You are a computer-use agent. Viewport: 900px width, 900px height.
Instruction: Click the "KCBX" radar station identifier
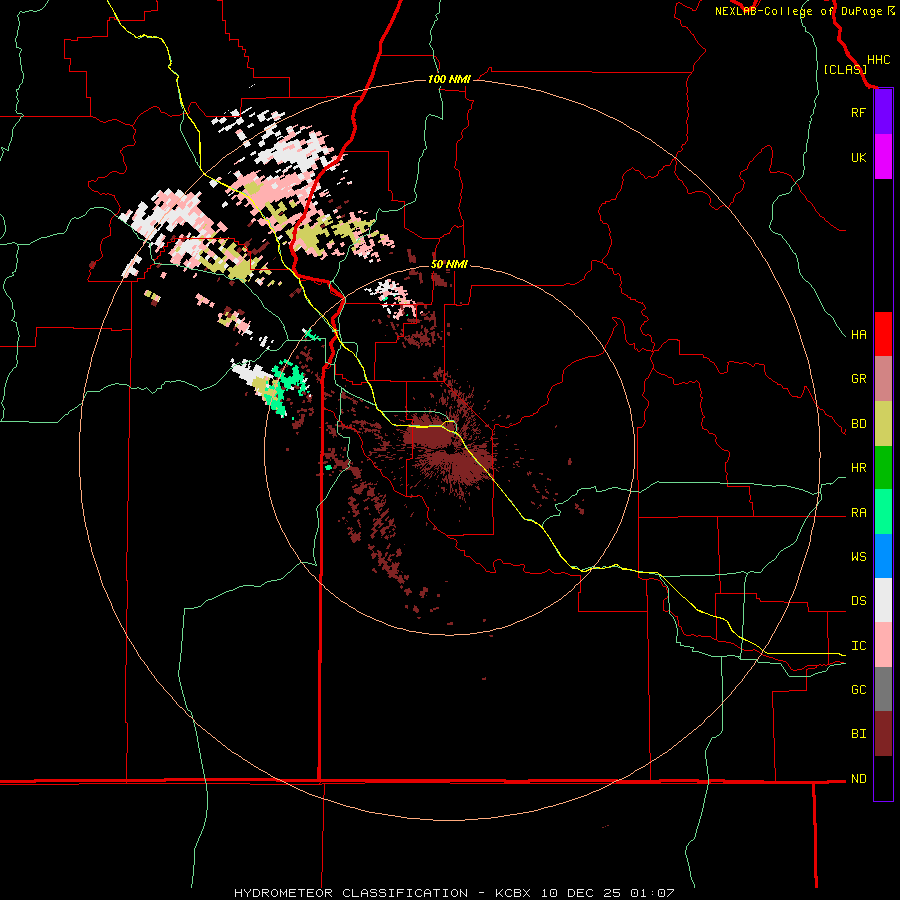(x=513, y=893)
